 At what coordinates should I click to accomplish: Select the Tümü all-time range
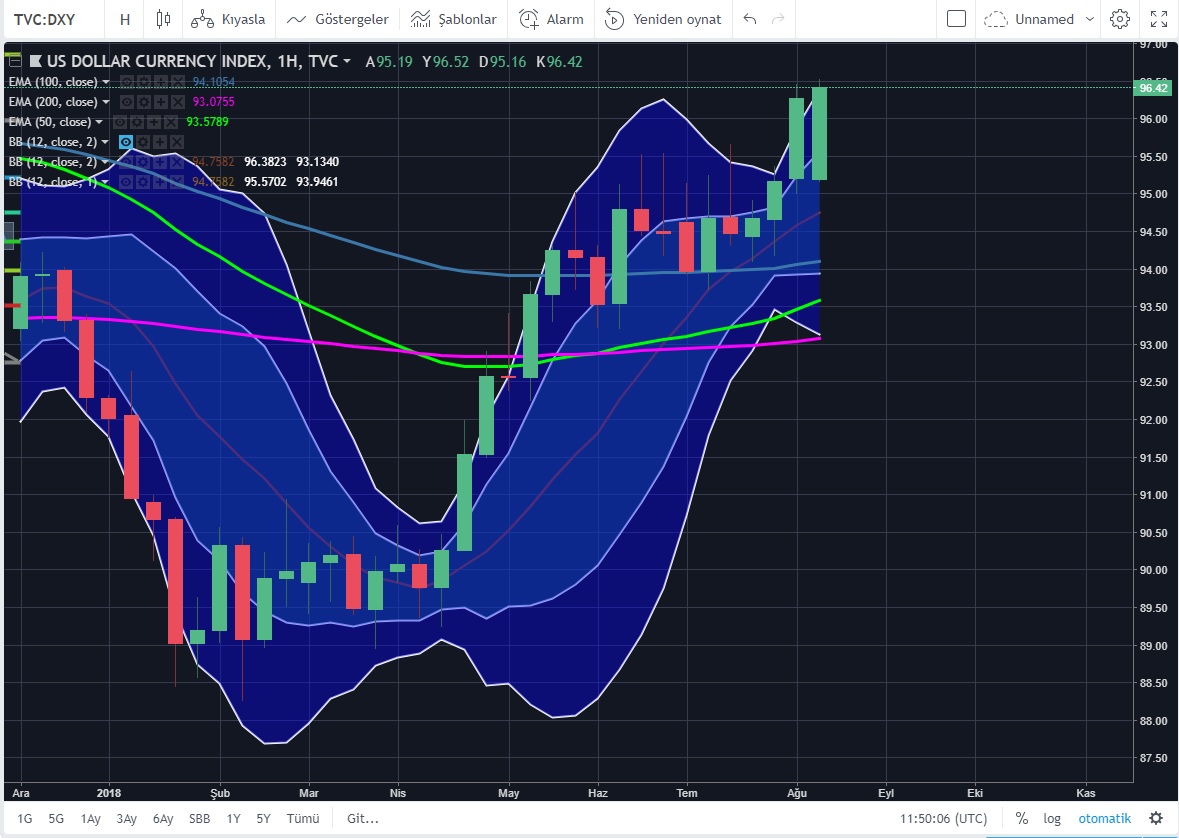[302, 818]
